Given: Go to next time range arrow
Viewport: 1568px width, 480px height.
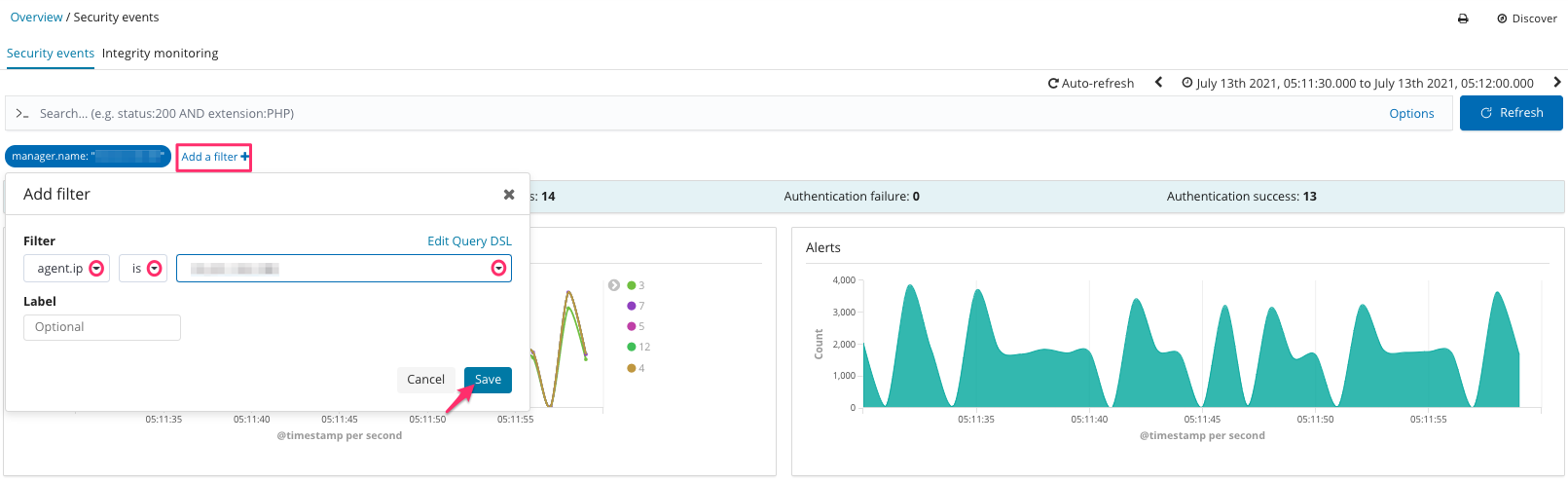Looking at the screenshot, I should 1556,83.
